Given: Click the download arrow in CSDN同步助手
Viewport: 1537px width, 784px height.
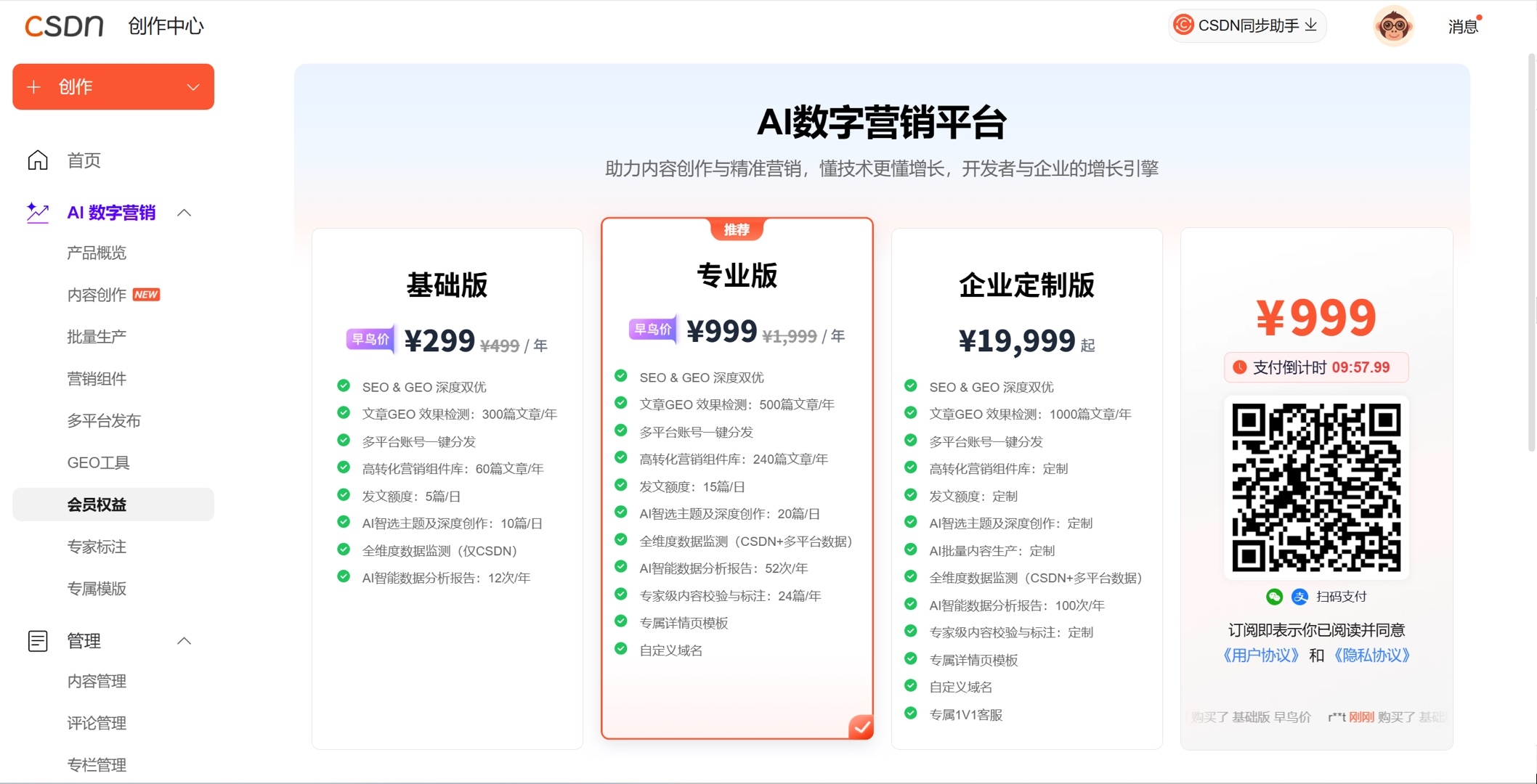Looking at the screenshot, I should (x=1311, y=25).
